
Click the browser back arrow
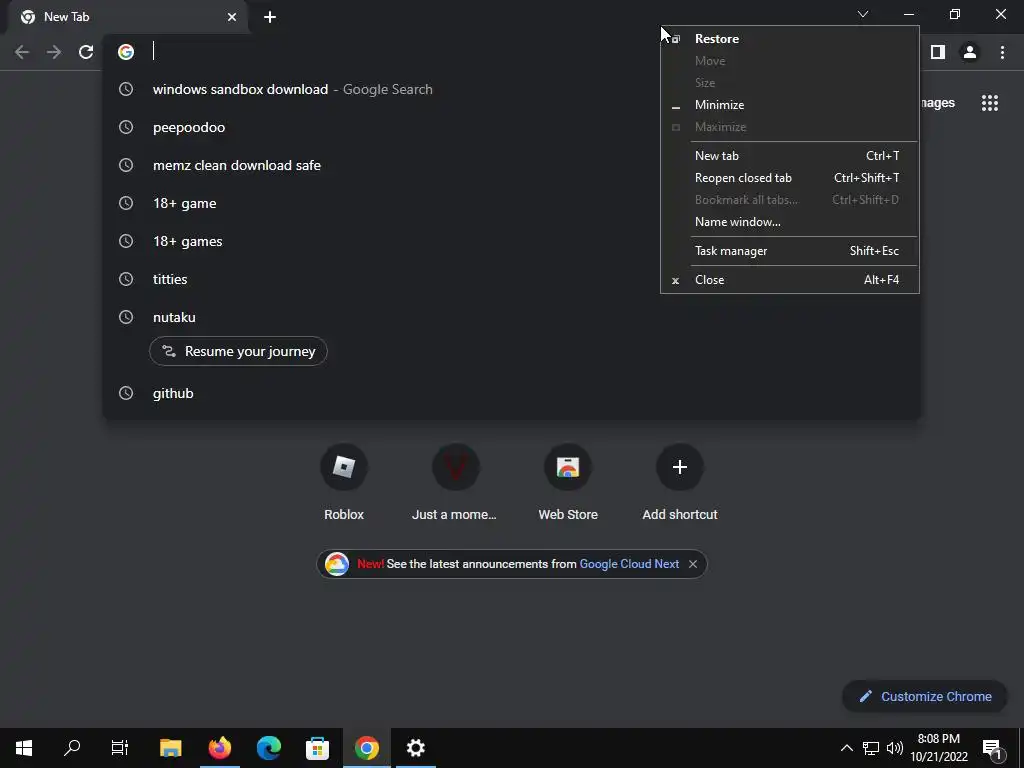click(x=22, y=52)
